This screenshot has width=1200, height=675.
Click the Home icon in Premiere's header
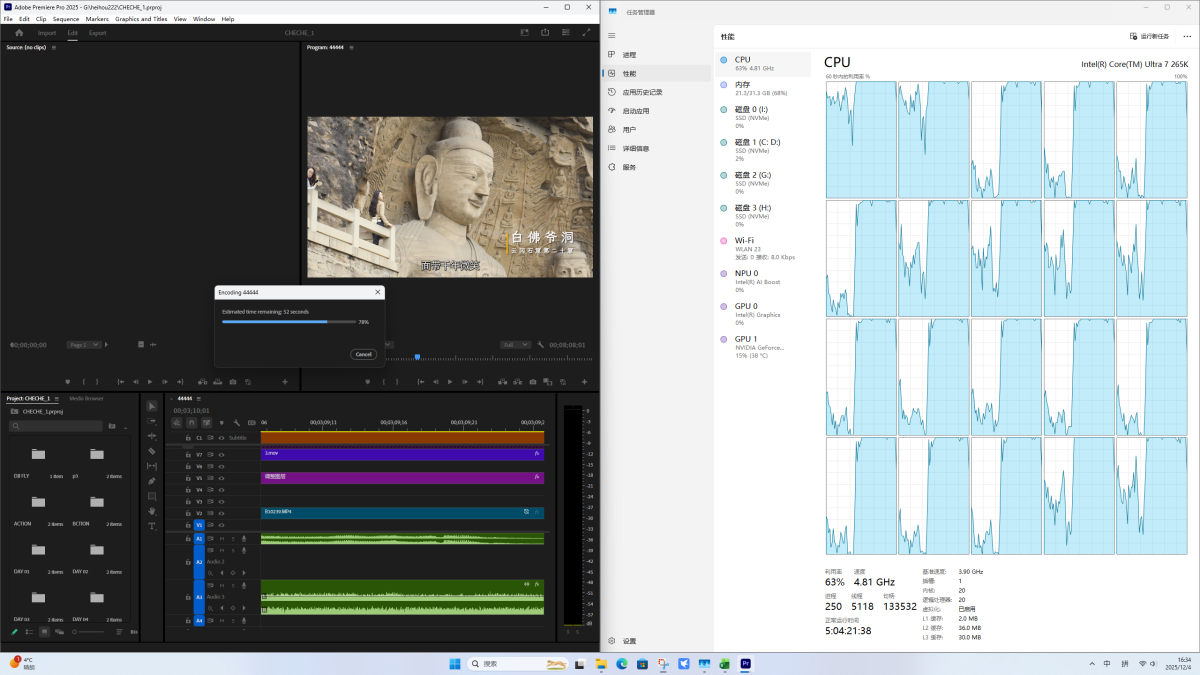[18, 33]
